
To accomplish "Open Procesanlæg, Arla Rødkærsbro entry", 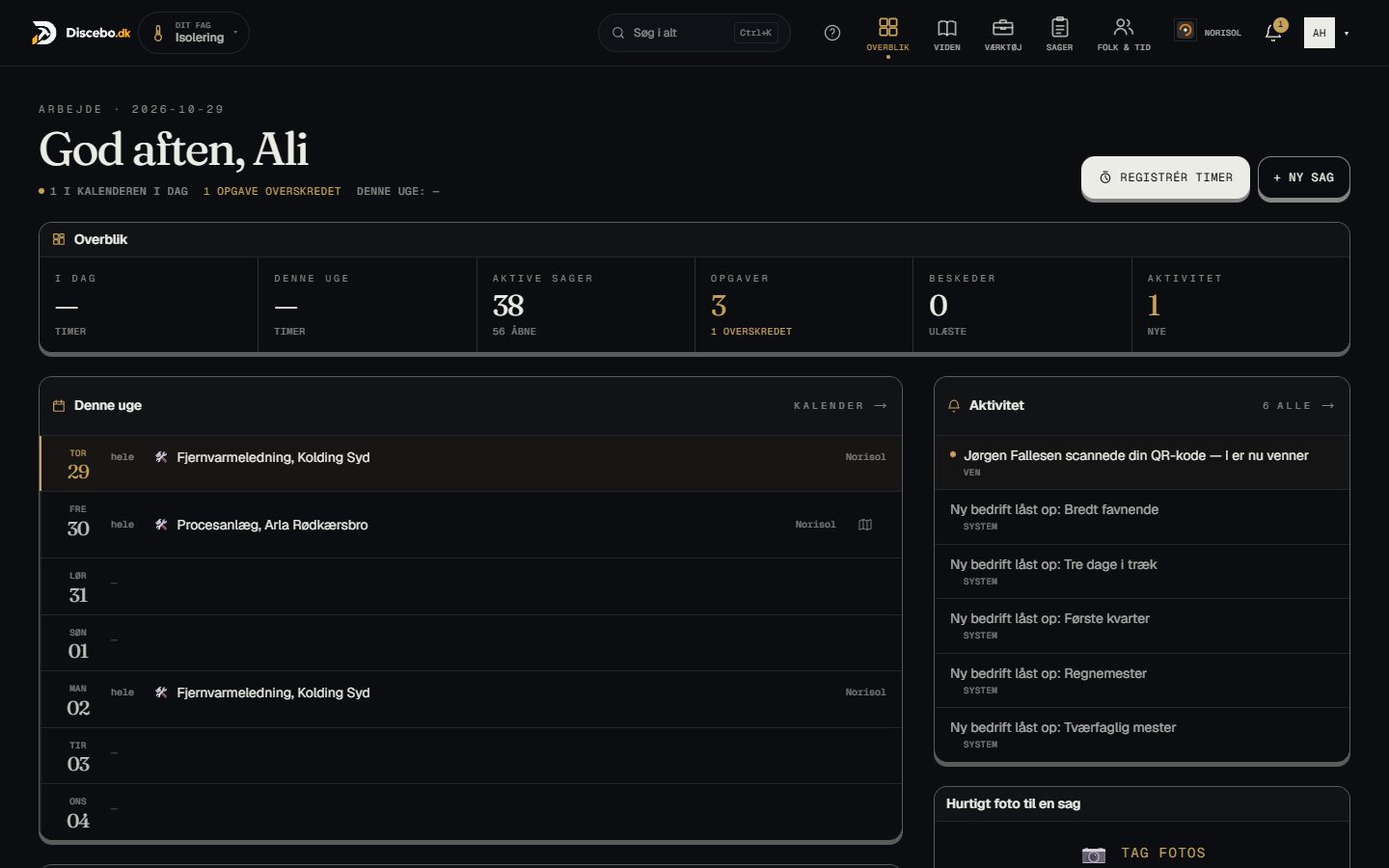I will tap(471, 525).
